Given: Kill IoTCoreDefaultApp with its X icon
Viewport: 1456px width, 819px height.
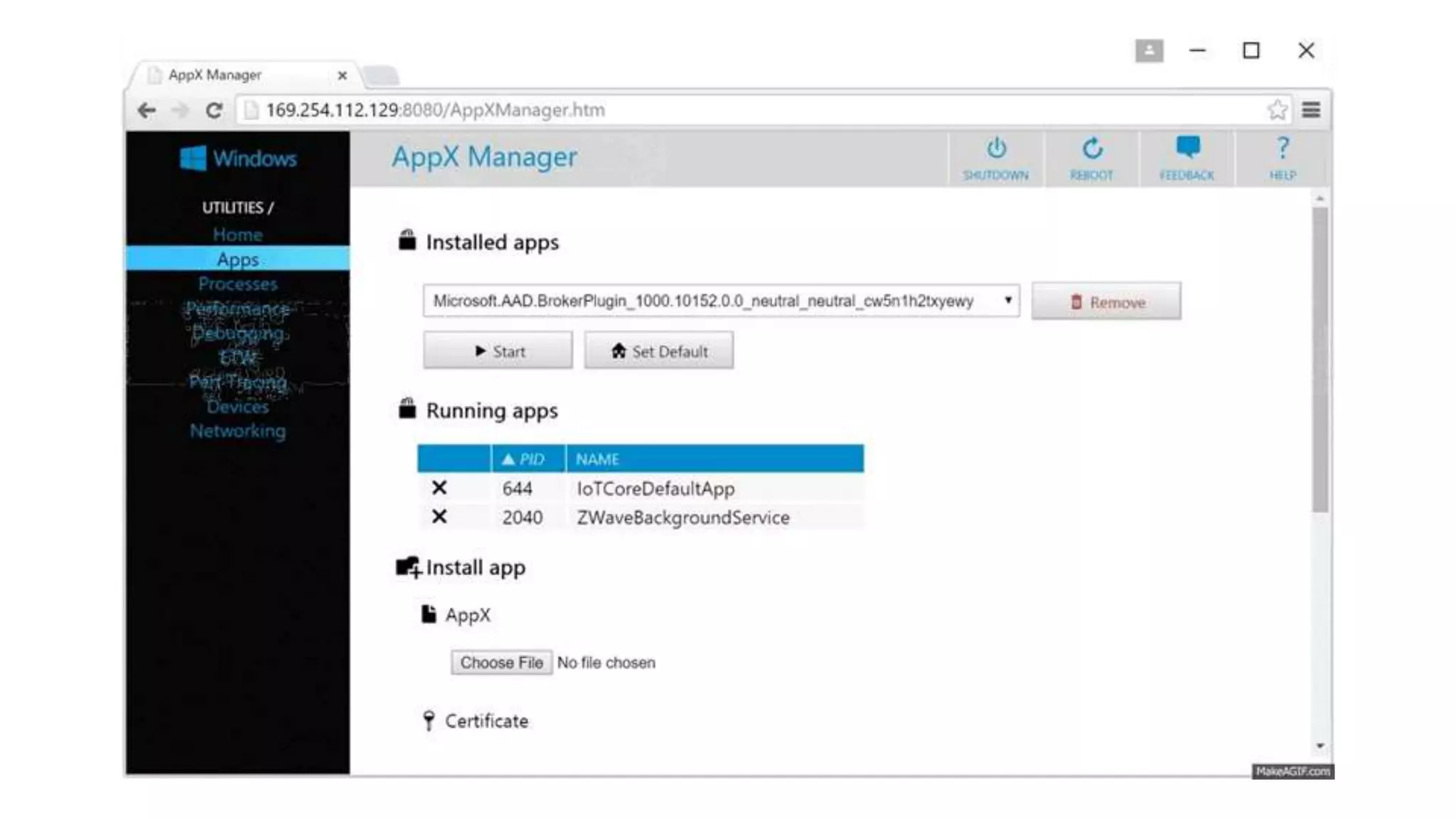Looking at the screenshot, I should click(x=439, y=488).
